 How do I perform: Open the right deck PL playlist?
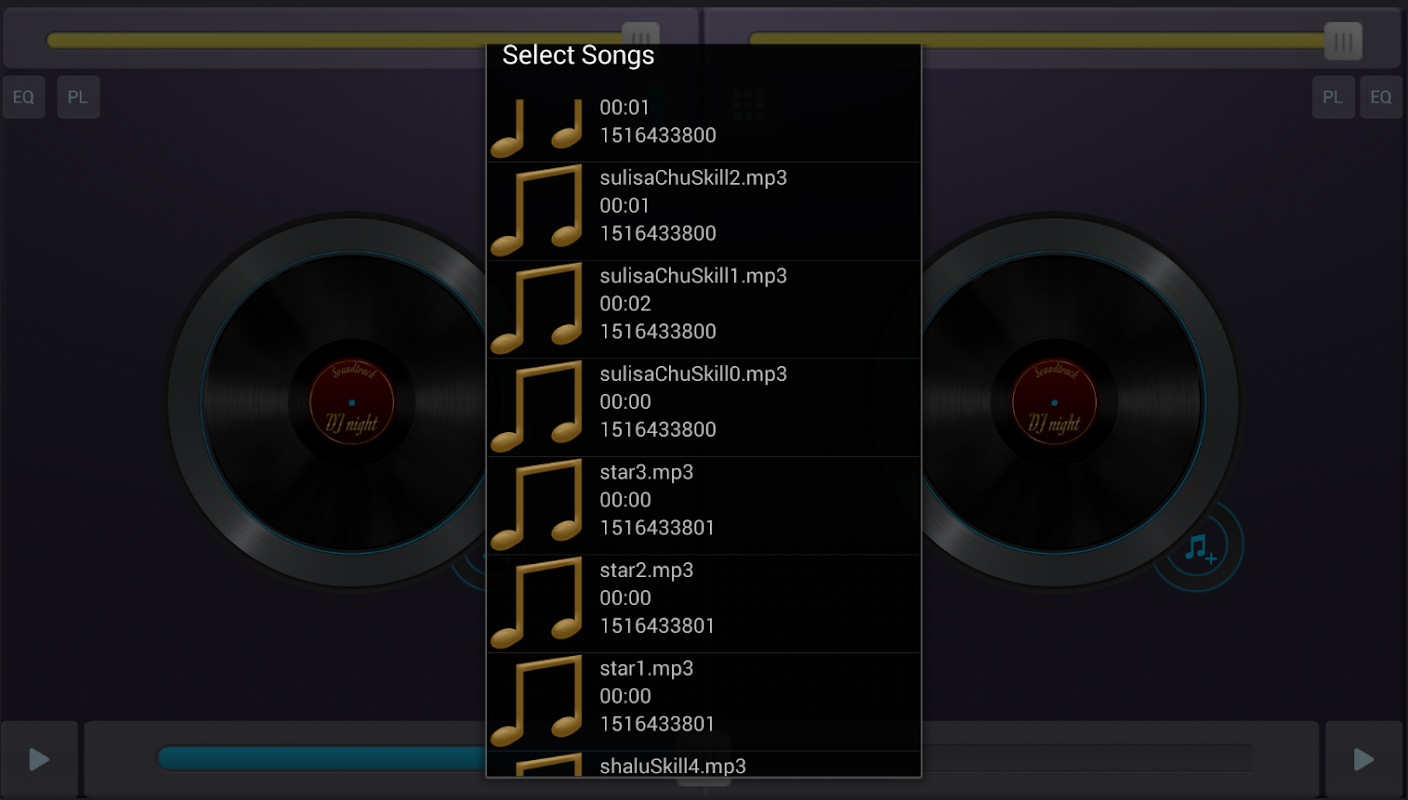[1333, 97]
